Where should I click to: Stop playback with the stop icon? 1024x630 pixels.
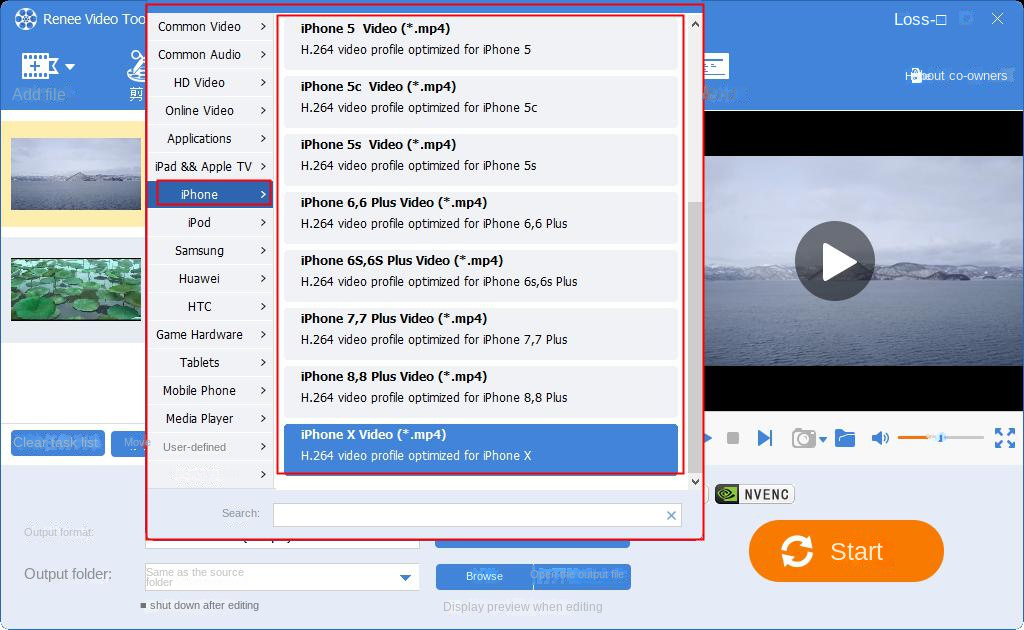click(735, 437)
